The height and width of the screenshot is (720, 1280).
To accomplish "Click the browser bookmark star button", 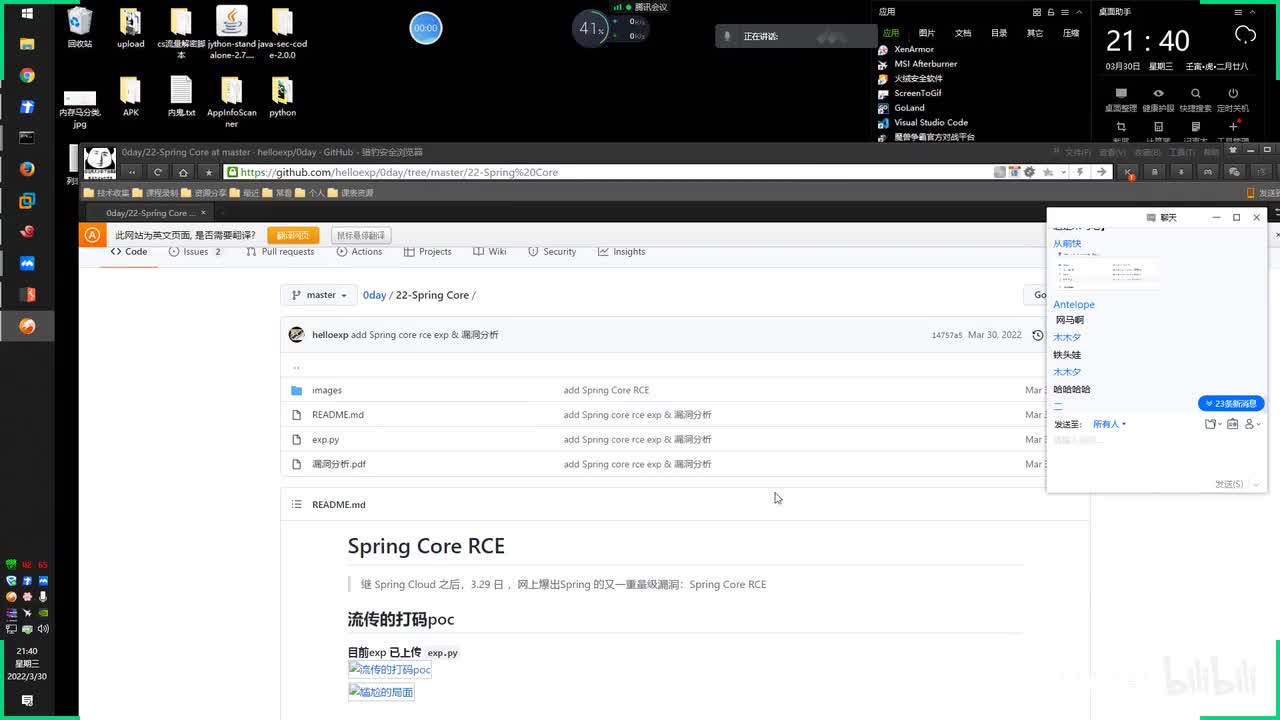I will tap(209, 172).
